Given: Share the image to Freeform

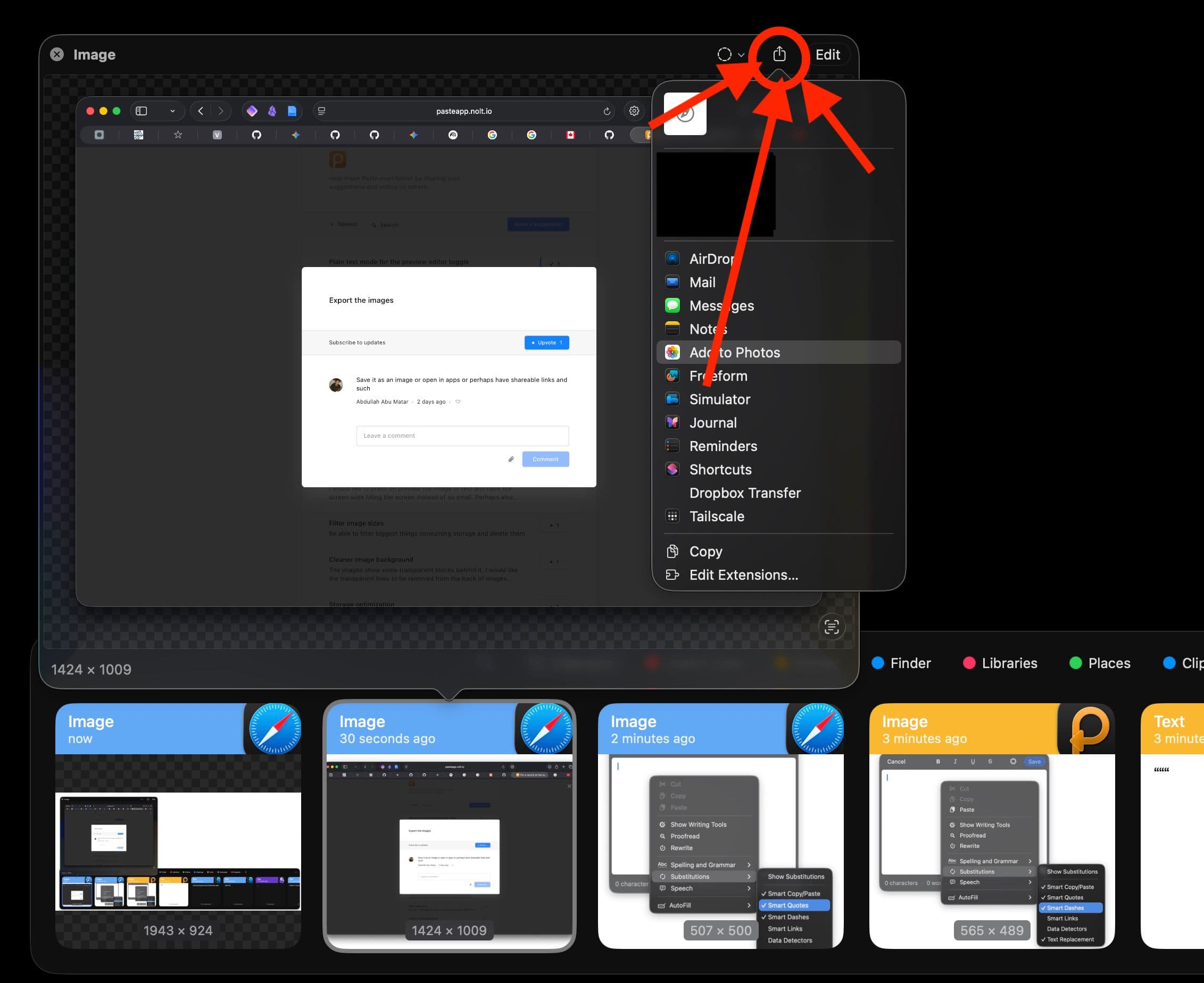Looking at the screenshot, I should coord(779,376).
